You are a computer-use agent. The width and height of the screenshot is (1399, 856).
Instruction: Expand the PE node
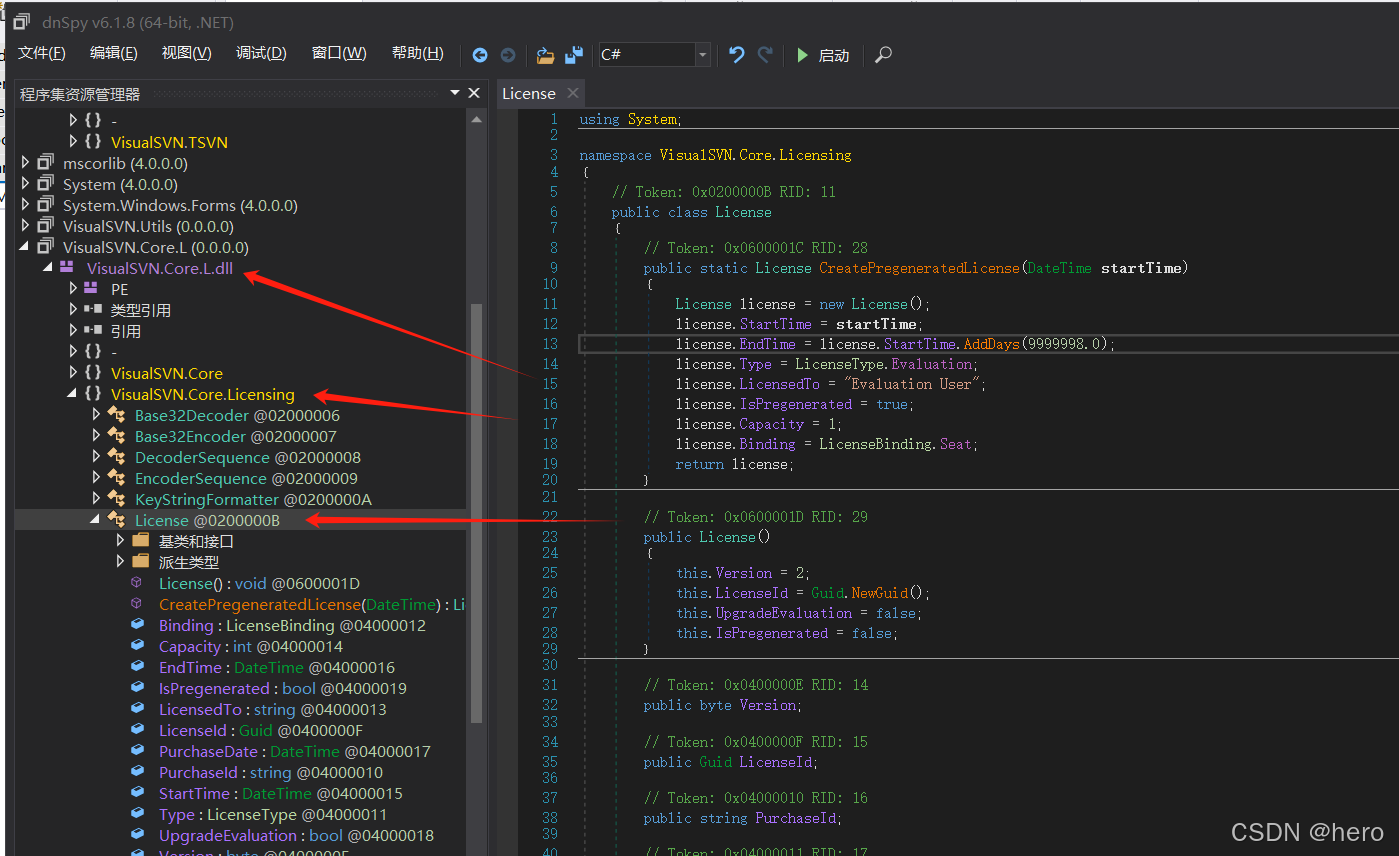[73, 289]
